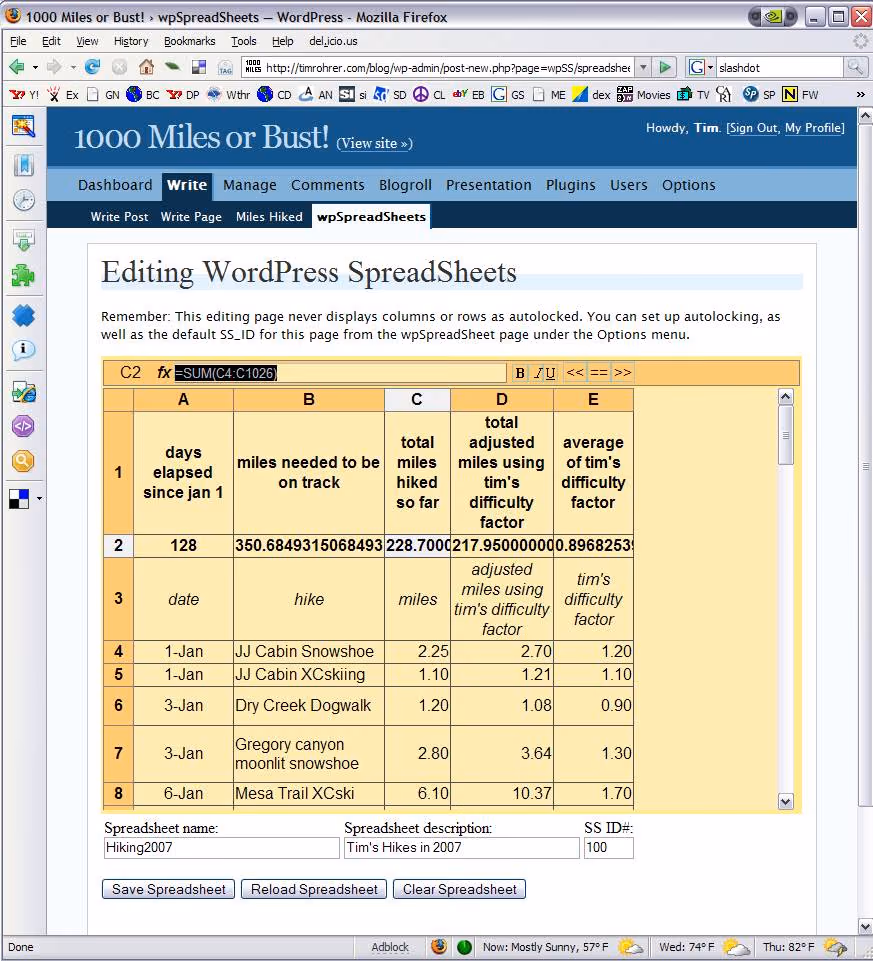The width and height of the screenshot is (873, 961).
Task: Open the TV bookmark
Action: click(x=693, y=94)
